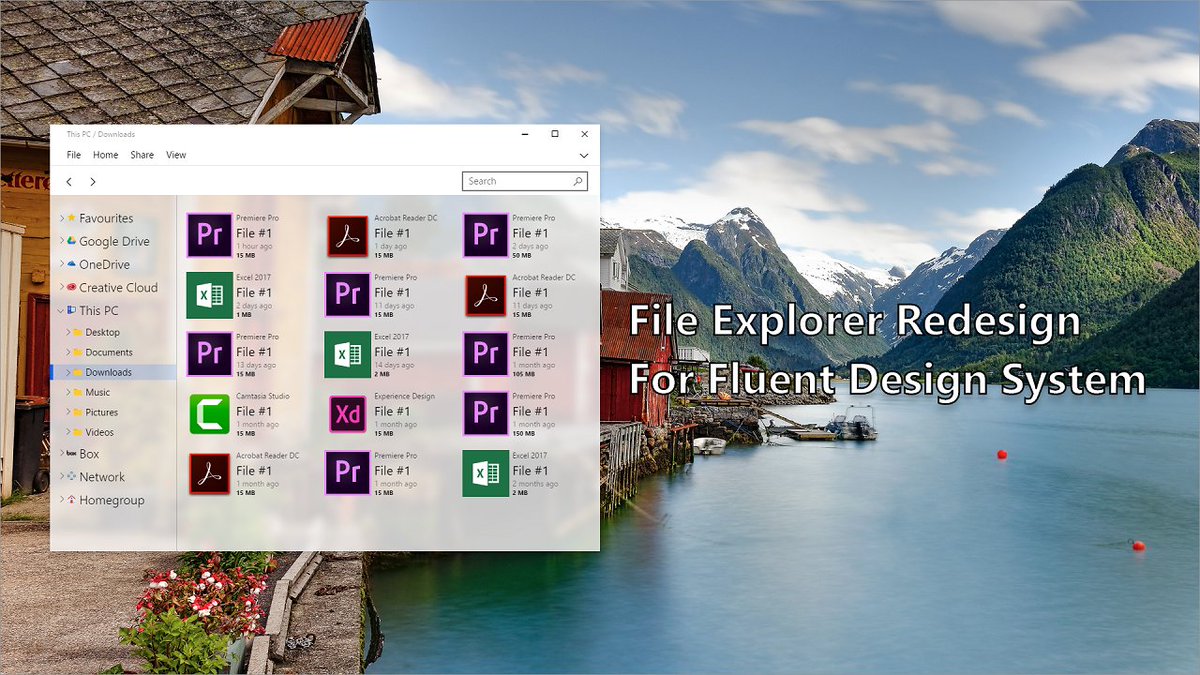
Task: Open the Acrobat Reader DC file from 1 day ago
Action: tap(347, 235)
